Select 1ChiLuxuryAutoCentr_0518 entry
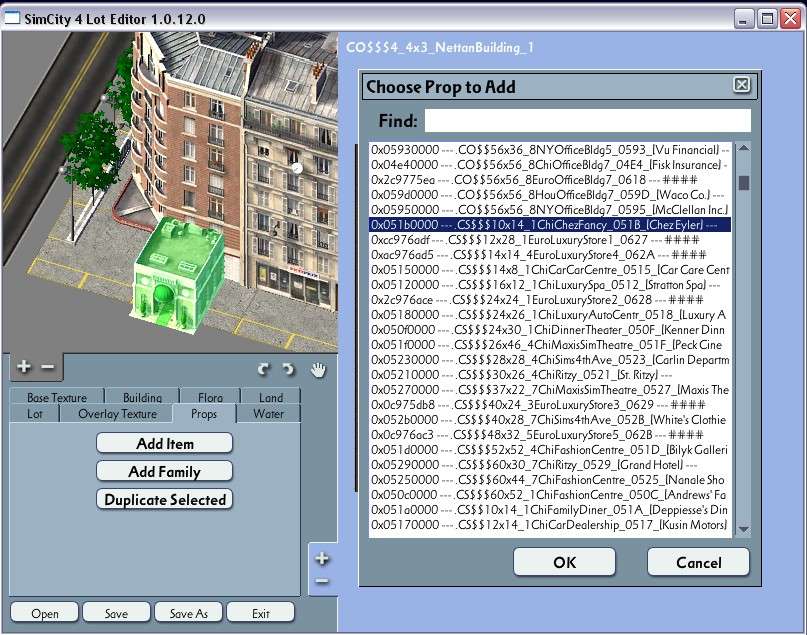Viewport: 807px width, 635px height. coord(550,314)
